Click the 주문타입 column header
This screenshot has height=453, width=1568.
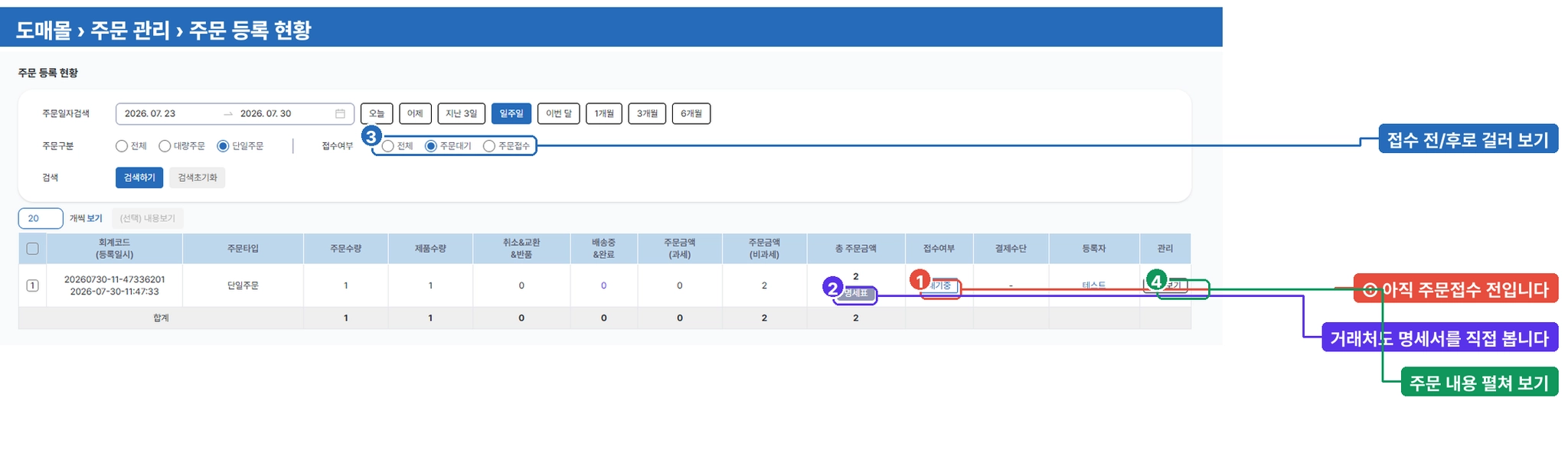[x=243, y=249]
